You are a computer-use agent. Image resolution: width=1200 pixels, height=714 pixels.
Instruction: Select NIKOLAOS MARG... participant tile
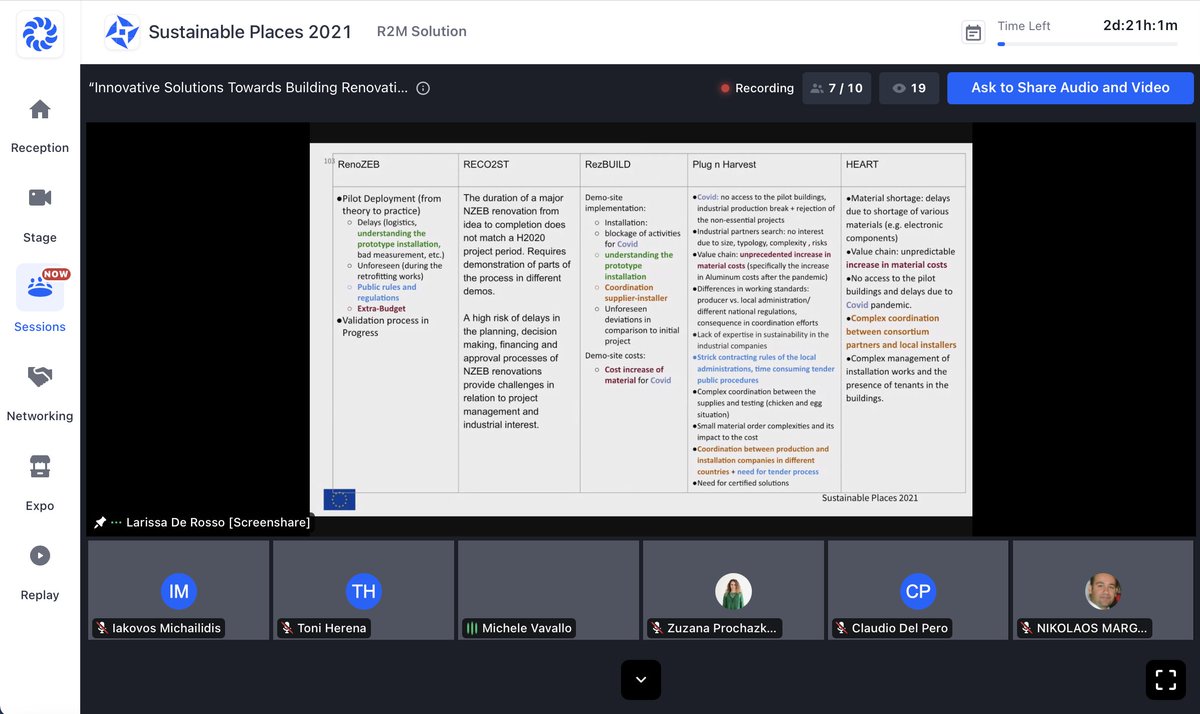tap(1103, 590)
